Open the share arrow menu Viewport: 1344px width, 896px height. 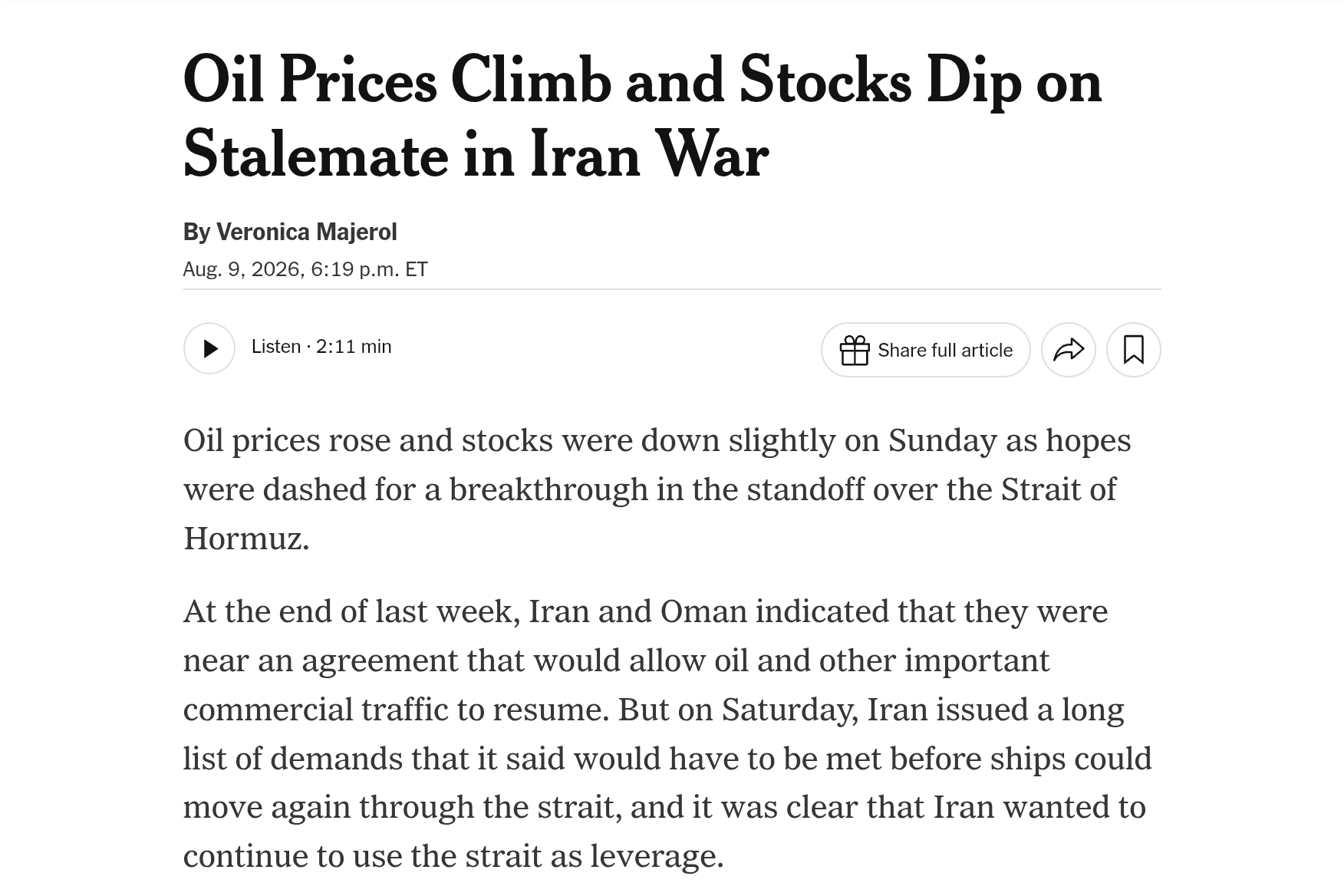[1069, 350]
